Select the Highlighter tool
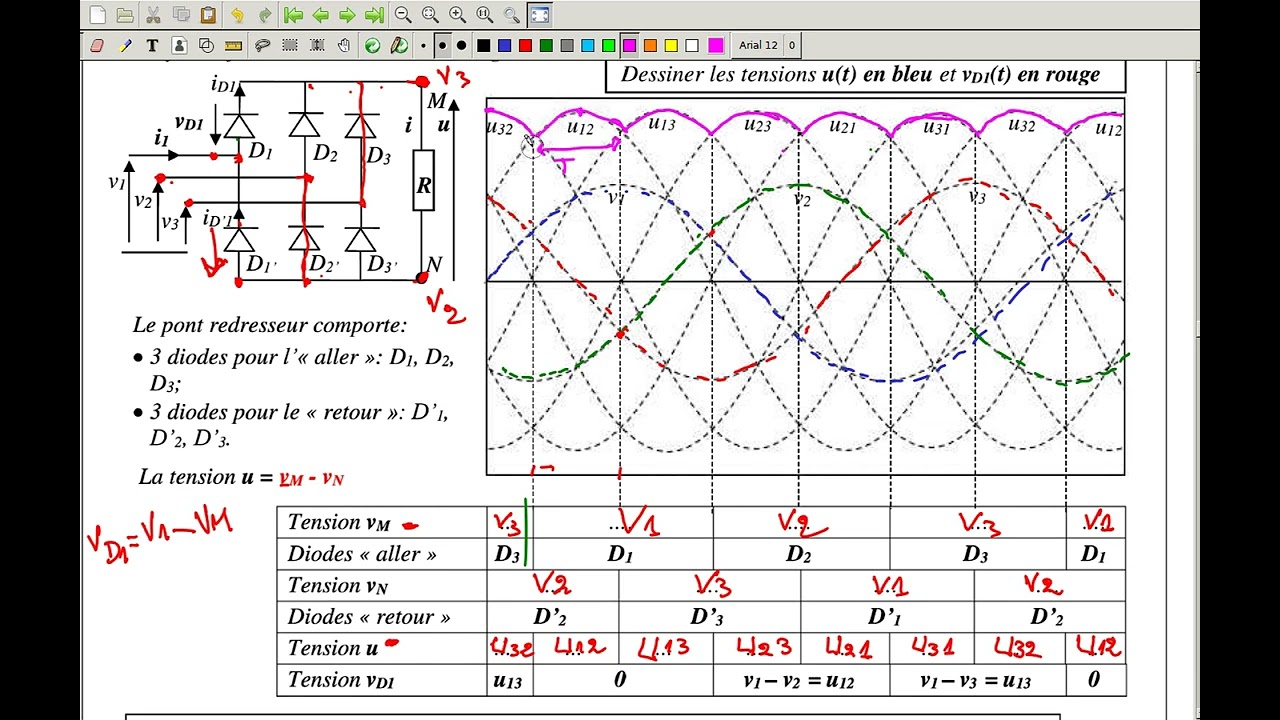The width and height of the screenshot is (1280, 720). pos(125,45)
